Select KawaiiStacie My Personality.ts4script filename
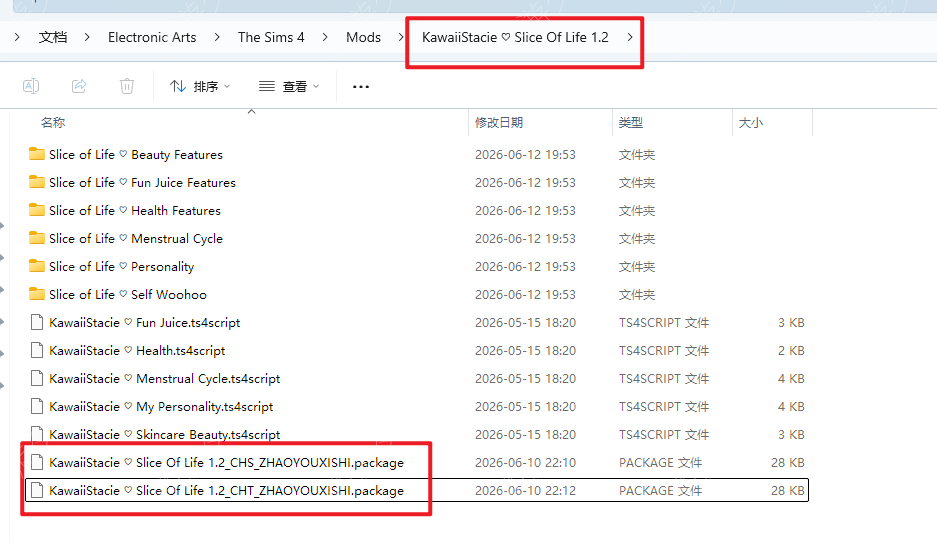This screenshot has width=937, height=543. [161, 407]
